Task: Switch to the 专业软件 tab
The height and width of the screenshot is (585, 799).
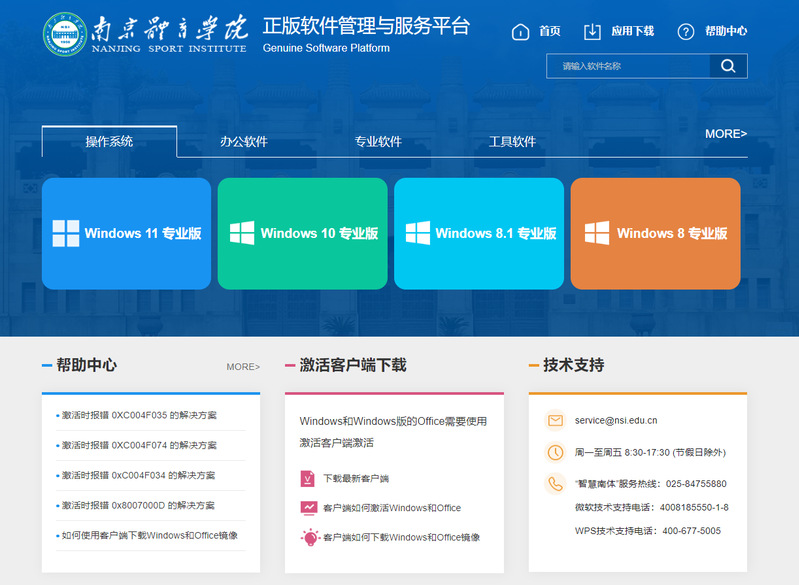Action: [x=378, y=142]
